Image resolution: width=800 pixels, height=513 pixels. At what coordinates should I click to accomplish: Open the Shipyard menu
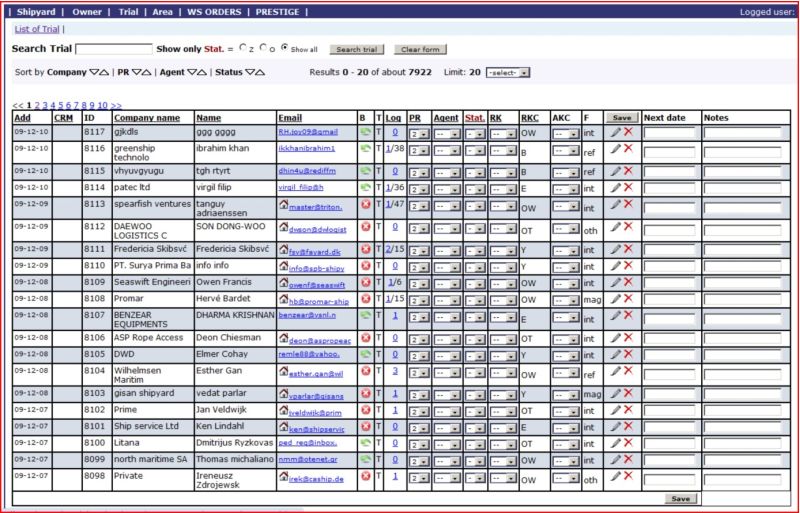(36, 12)
